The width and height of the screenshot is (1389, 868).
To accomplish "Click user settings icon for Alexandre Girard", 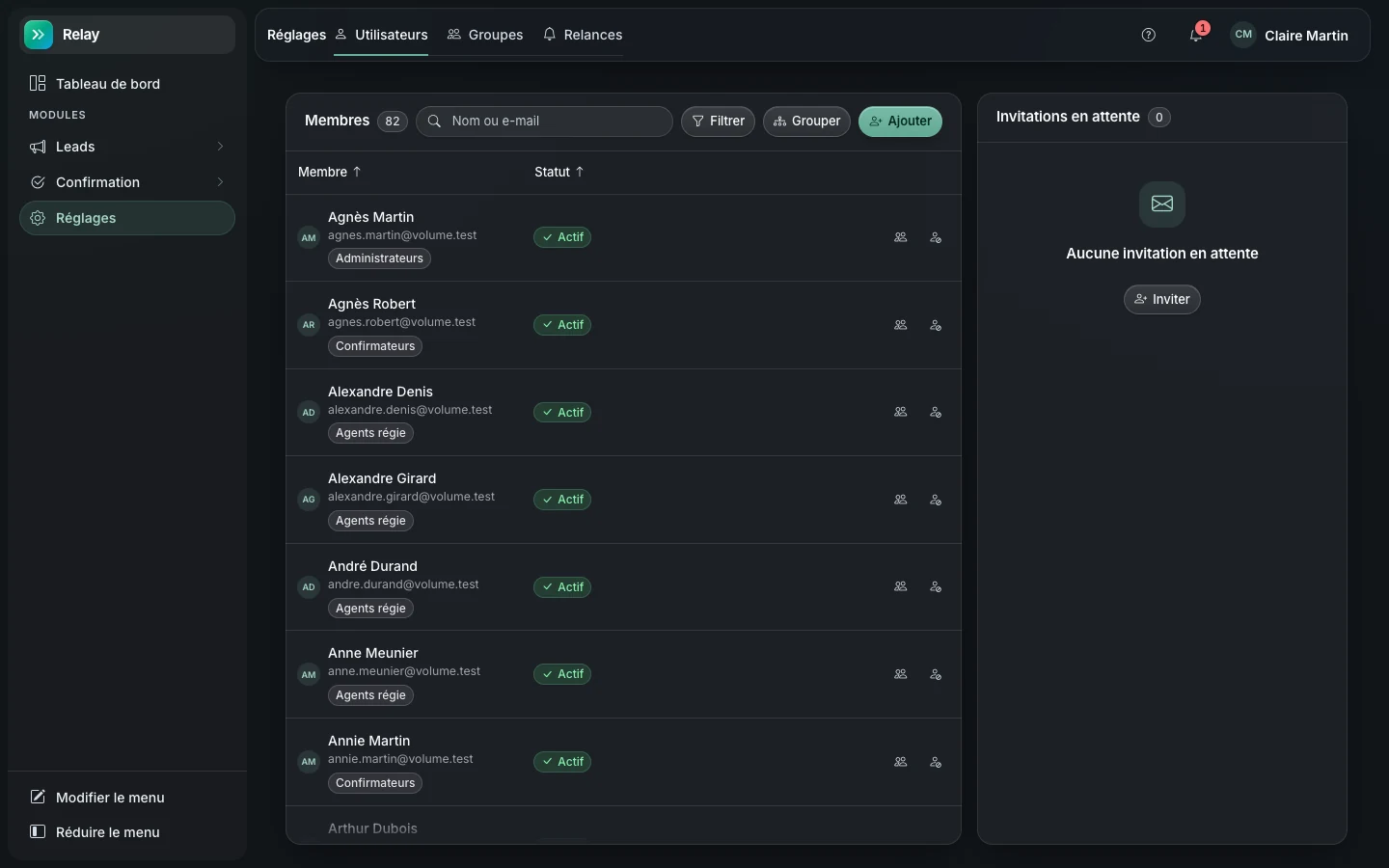I will [x=936, y=500].
